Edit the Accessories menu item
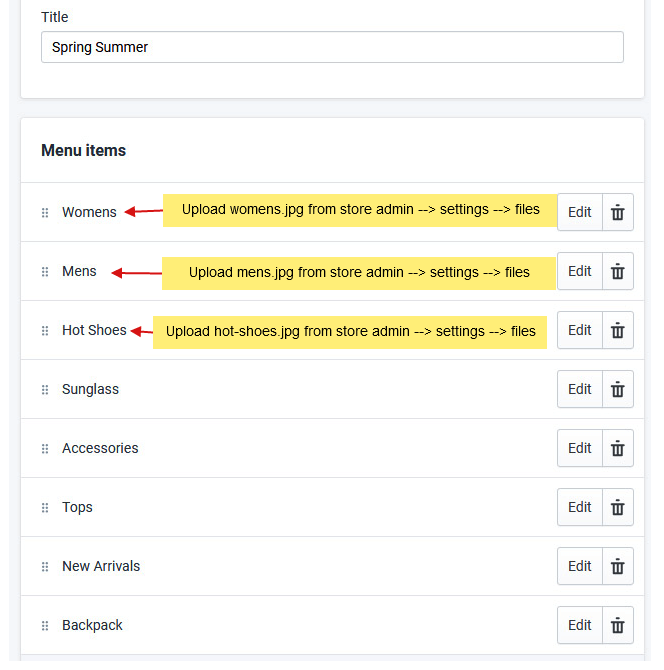Screen dimensions: 664x670 coord(580,448)
